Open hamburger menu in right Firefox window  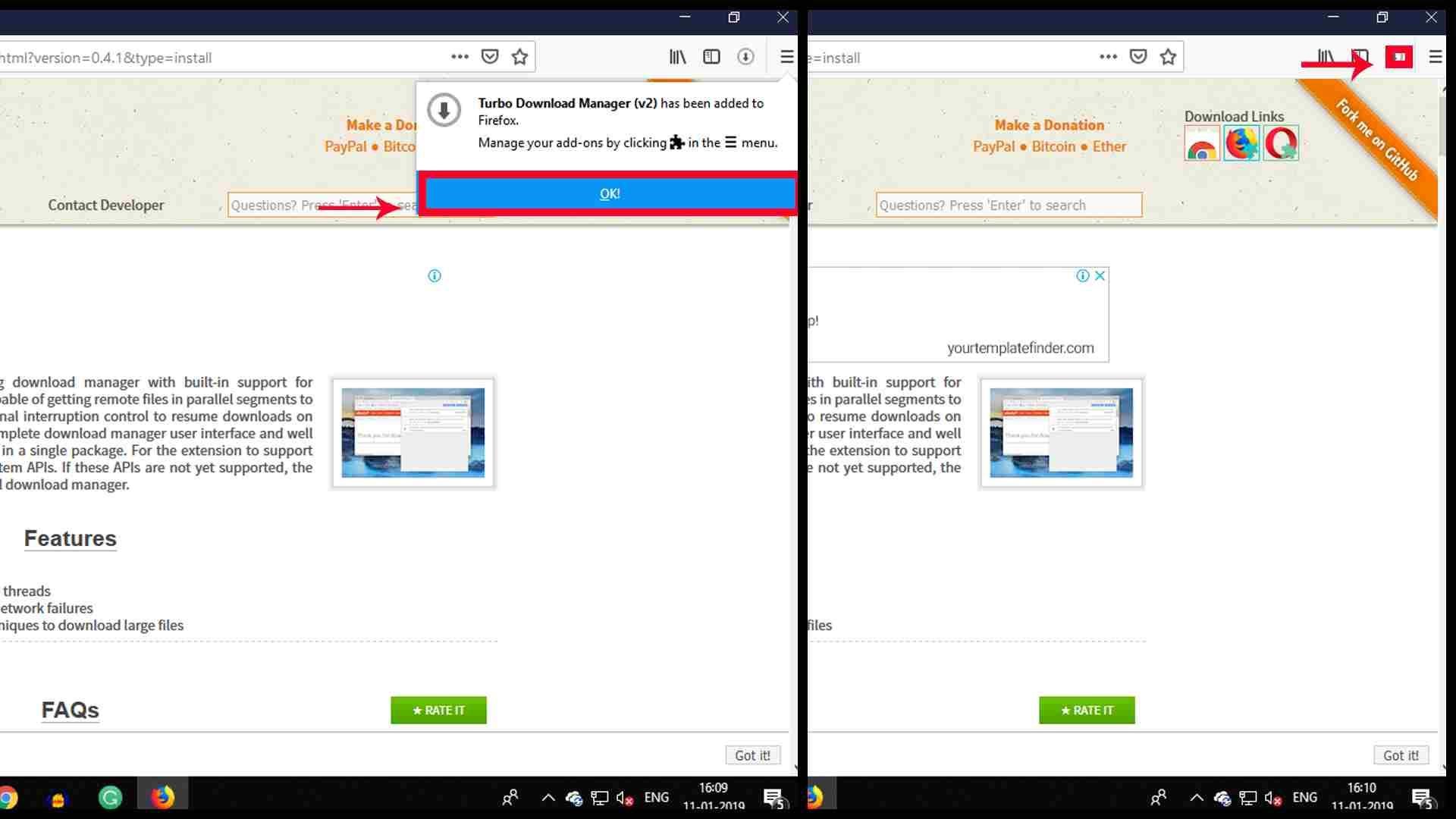click(1435, 57)
